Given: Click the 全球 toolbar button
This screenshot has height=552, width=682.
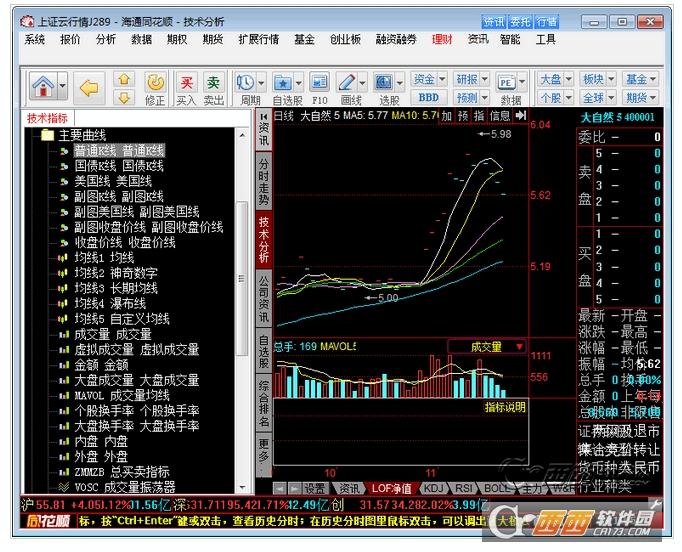Looking at the screenshot, I should [598, 97].
